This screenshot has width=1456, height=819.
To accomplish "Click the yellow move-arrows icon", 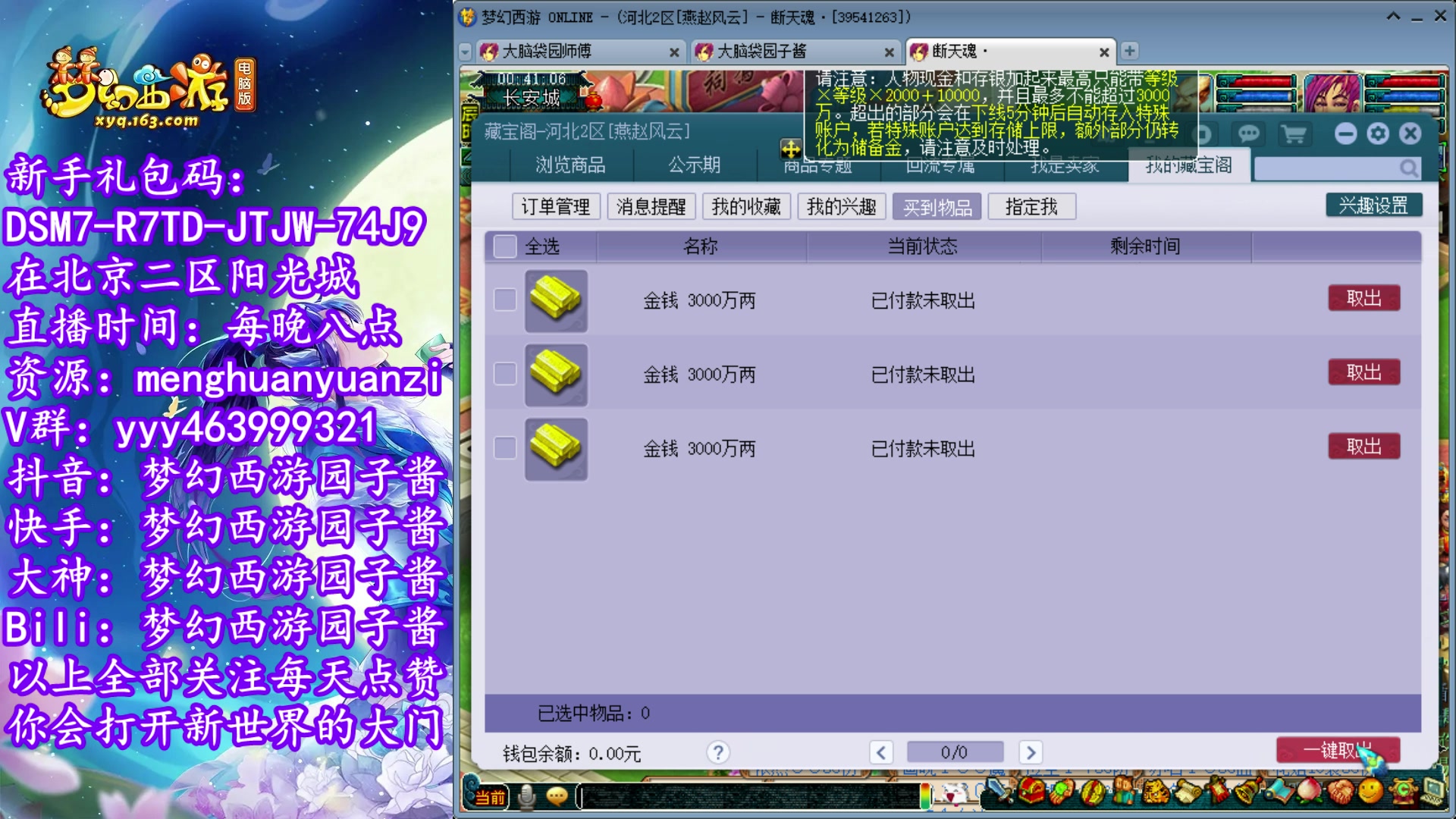I will pos(791,149).
